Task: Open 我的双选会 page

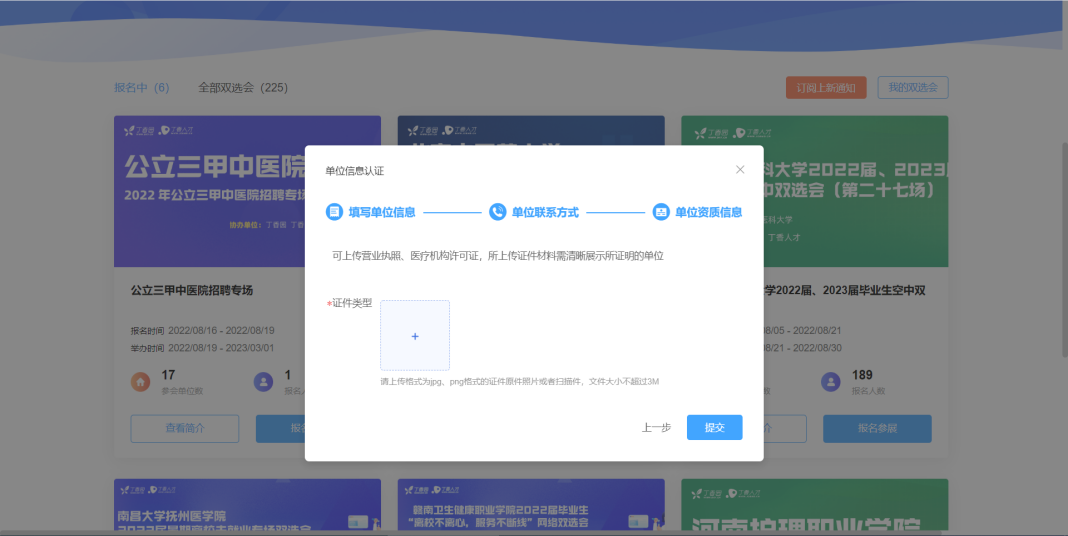Action: click(912, 88)
